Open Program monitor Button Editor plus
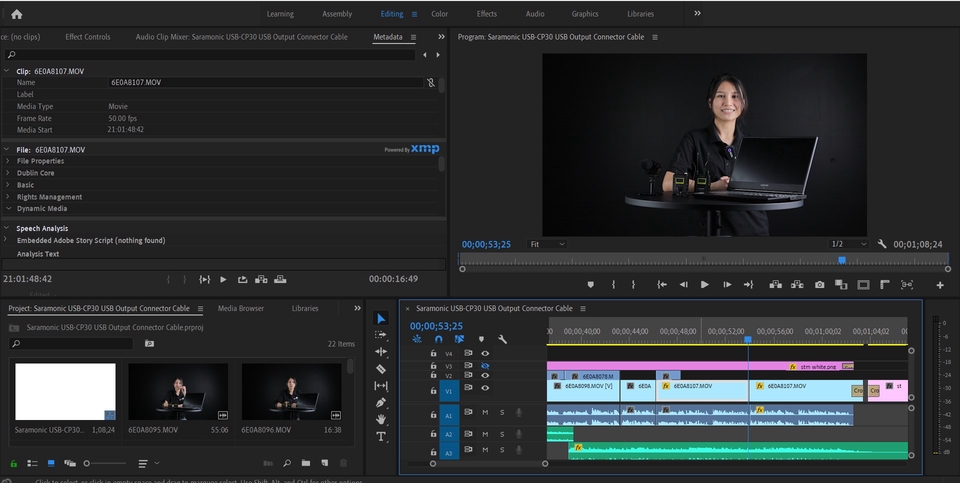 (940, 285)
